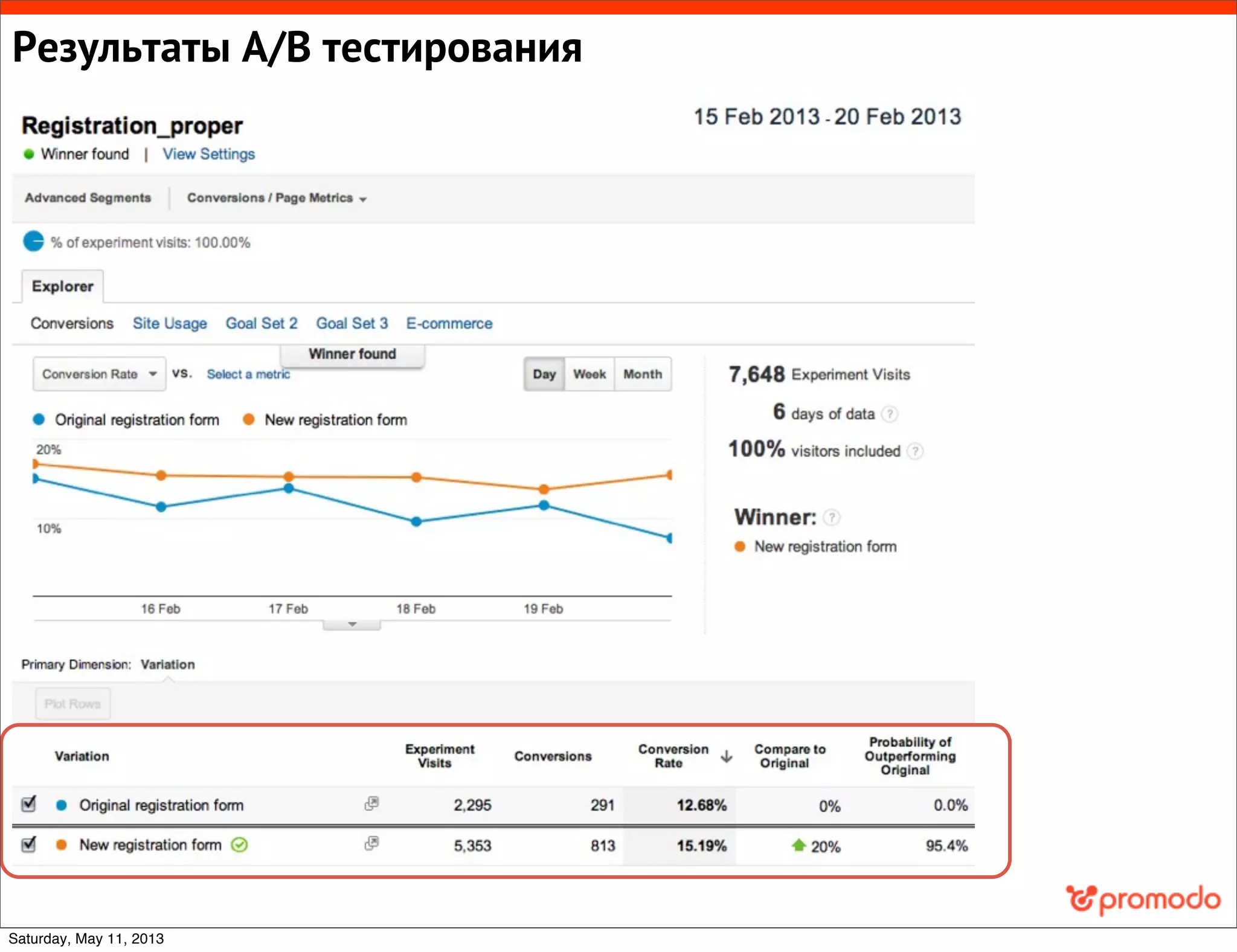Switch to Site Usage tab
The height and width of the screenshot is (952, 1237).
170,324
